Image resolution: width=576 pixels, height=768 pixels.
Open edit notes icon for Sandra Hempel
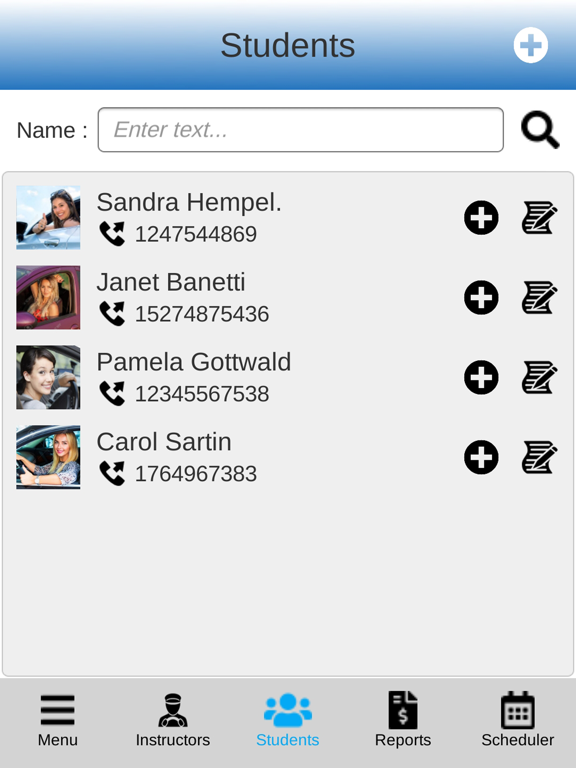click(x=539, y=217)
